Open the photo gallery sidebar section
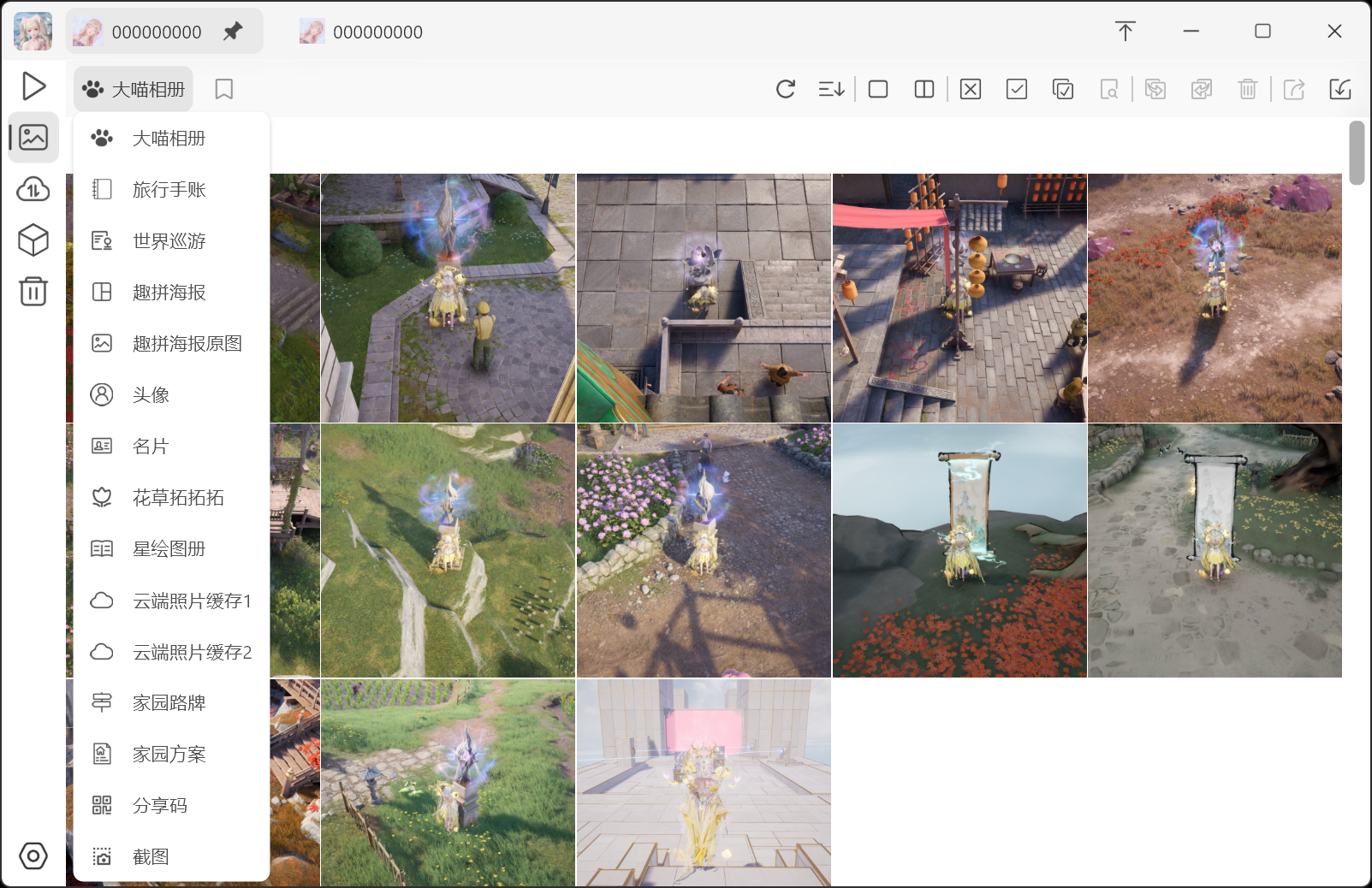Screen dimensions: 1372x888 pyautogui.click(x=33, y=137)
